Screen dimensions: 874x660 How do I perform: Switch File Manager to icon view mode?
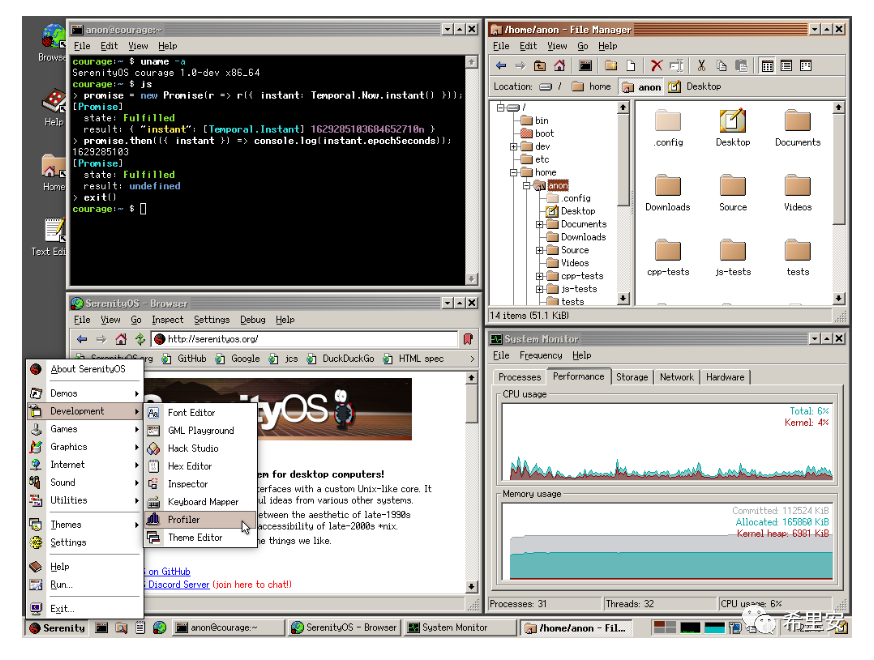[x=767, y=66]
